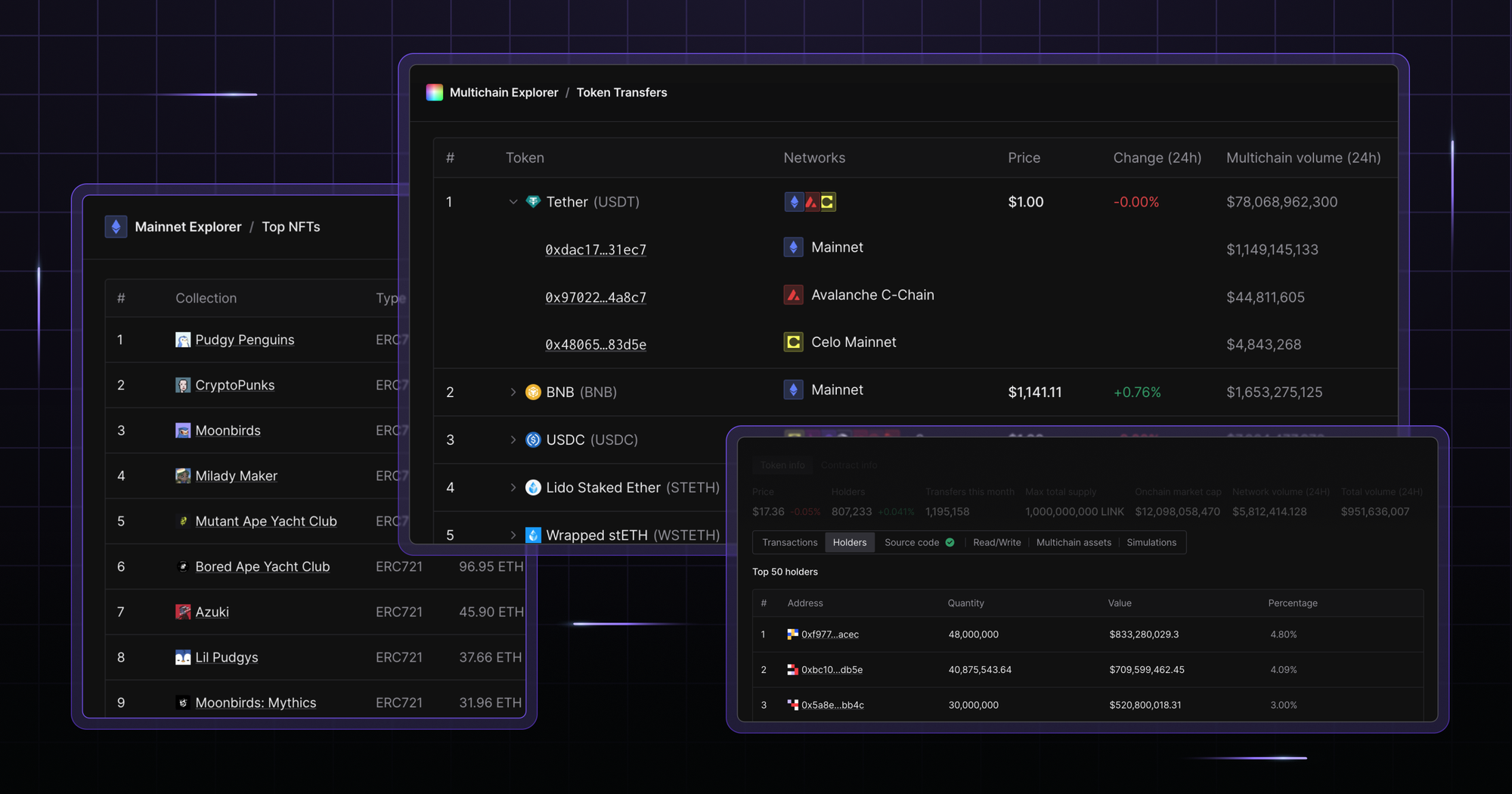1512x794 pixels.
Task: Select the Holders tab
Action: click(850, 542)
